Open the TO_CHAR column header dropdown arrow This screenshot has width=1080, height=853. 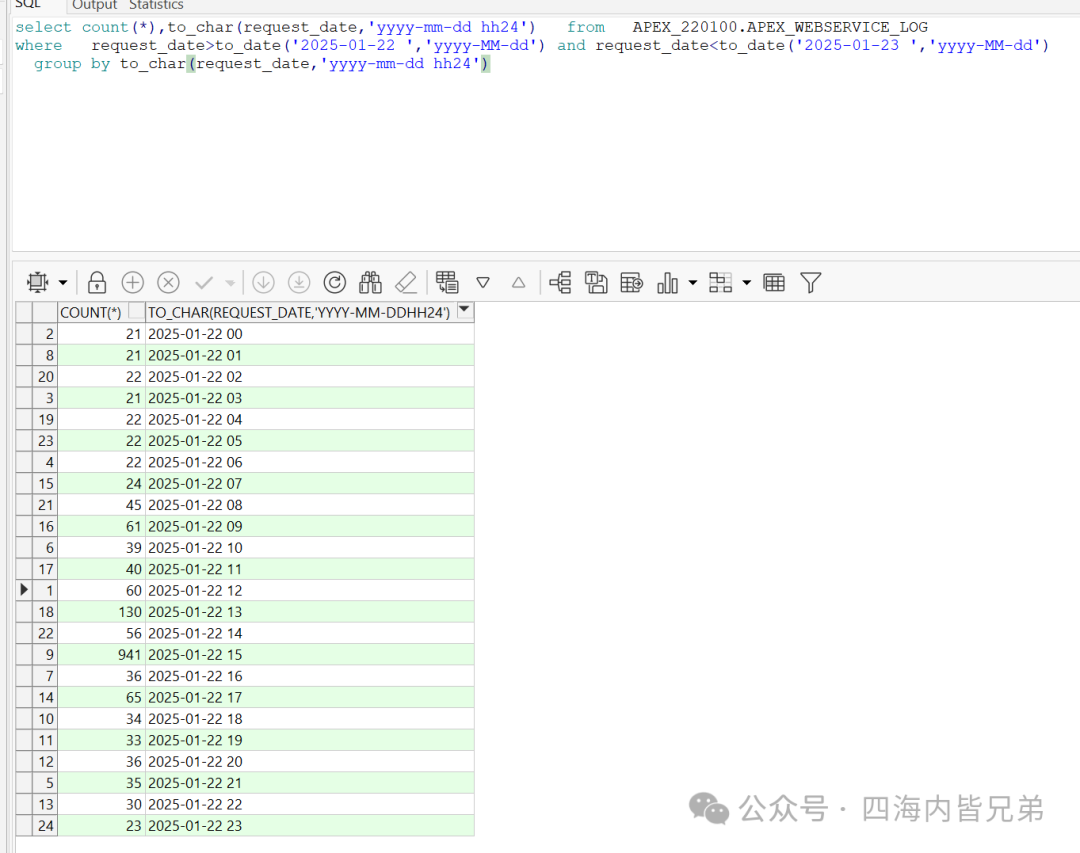[465, 310]
